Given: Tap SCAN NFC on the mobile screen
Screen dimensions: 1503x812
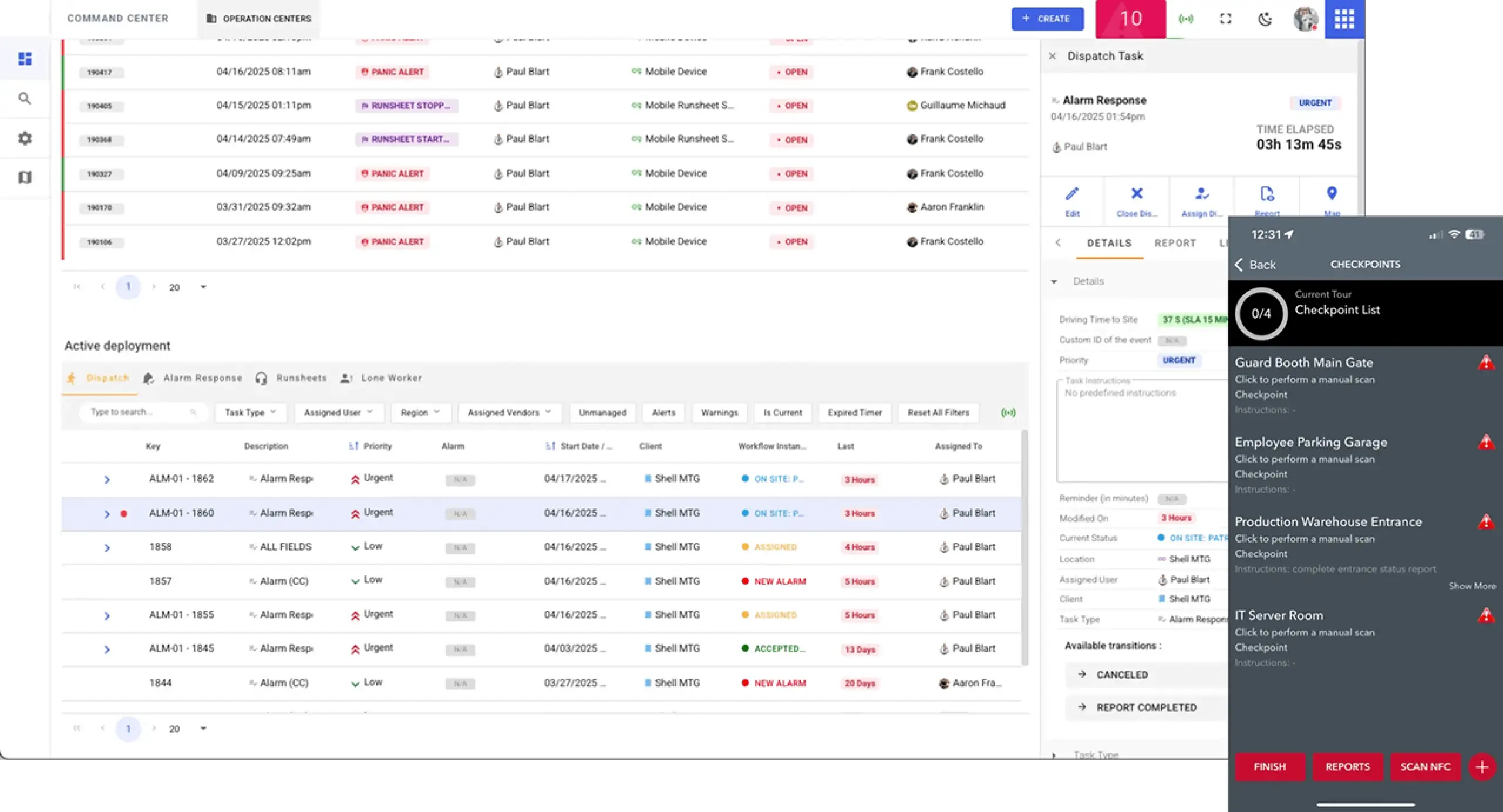Looking at the screenshot, I should click(x=1426, y=766).
